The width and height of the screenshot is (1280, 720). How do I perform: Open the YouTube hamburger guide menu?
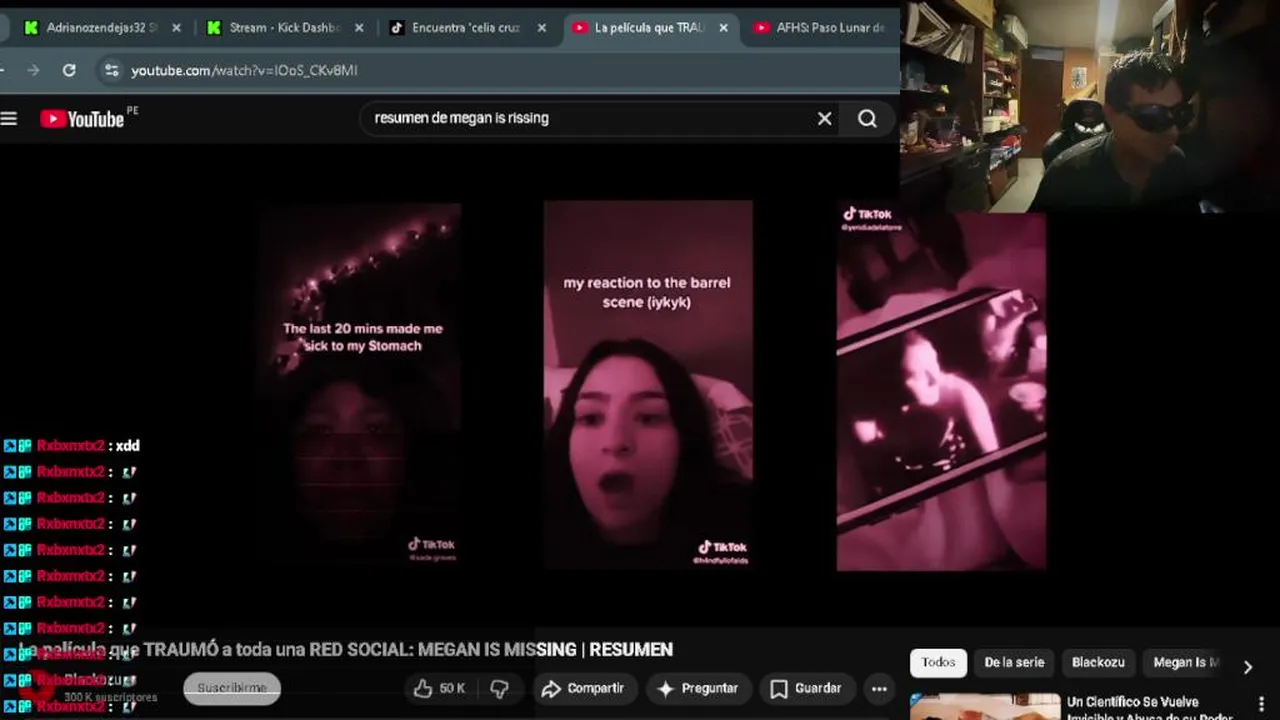pos(9,119)
